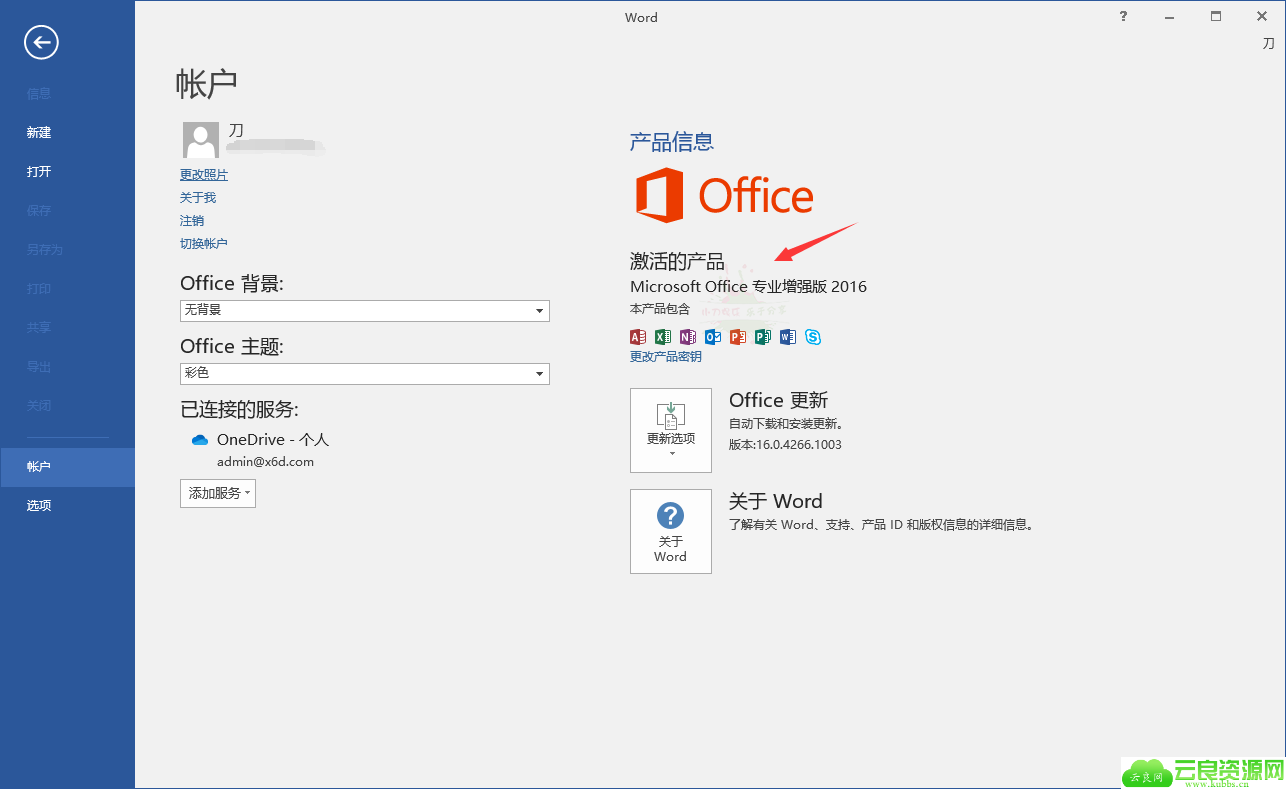Click the version text "版本:16.0.4266.1003"
The height and width of the screenshot is (789, 1286).
(x=785, y=445)
